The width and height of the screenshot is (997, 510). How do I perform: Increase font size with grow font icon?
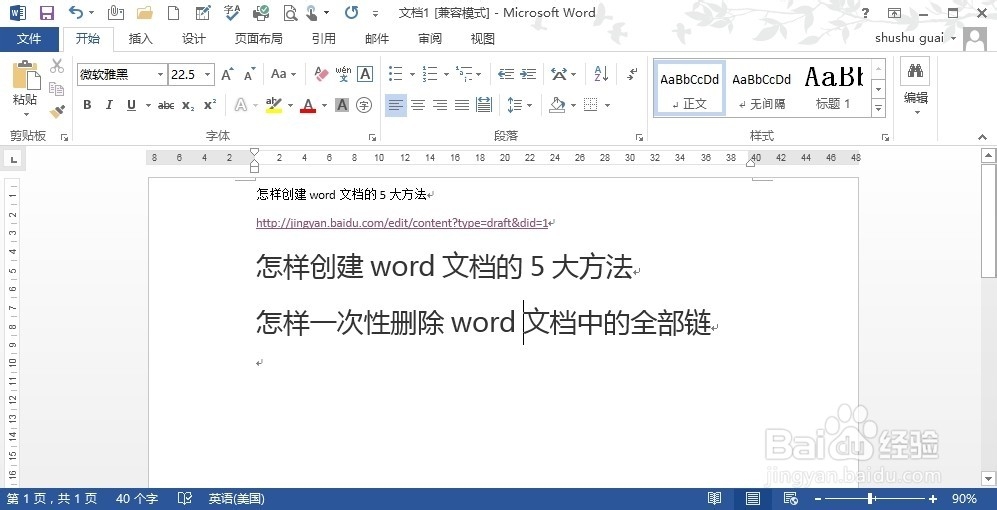point(227,74)
